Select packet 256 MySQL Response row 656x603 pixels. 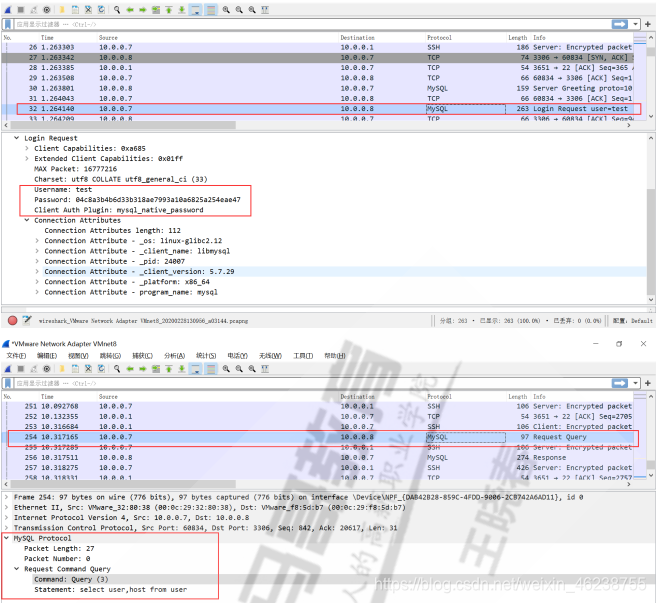pyautogui.click(x=318, y=458)
